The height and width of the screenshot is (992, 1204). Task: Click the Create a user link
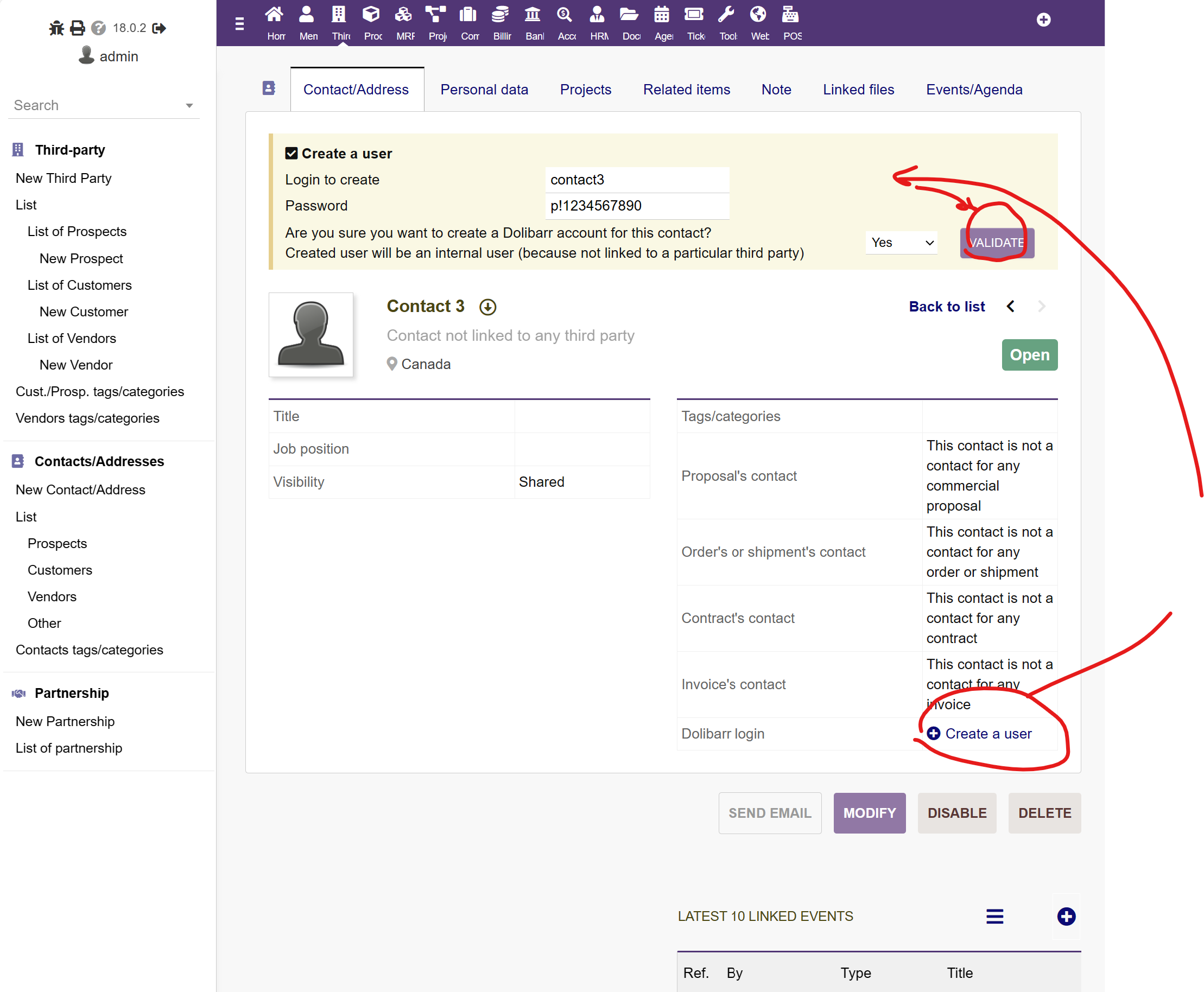click(979, 734)
